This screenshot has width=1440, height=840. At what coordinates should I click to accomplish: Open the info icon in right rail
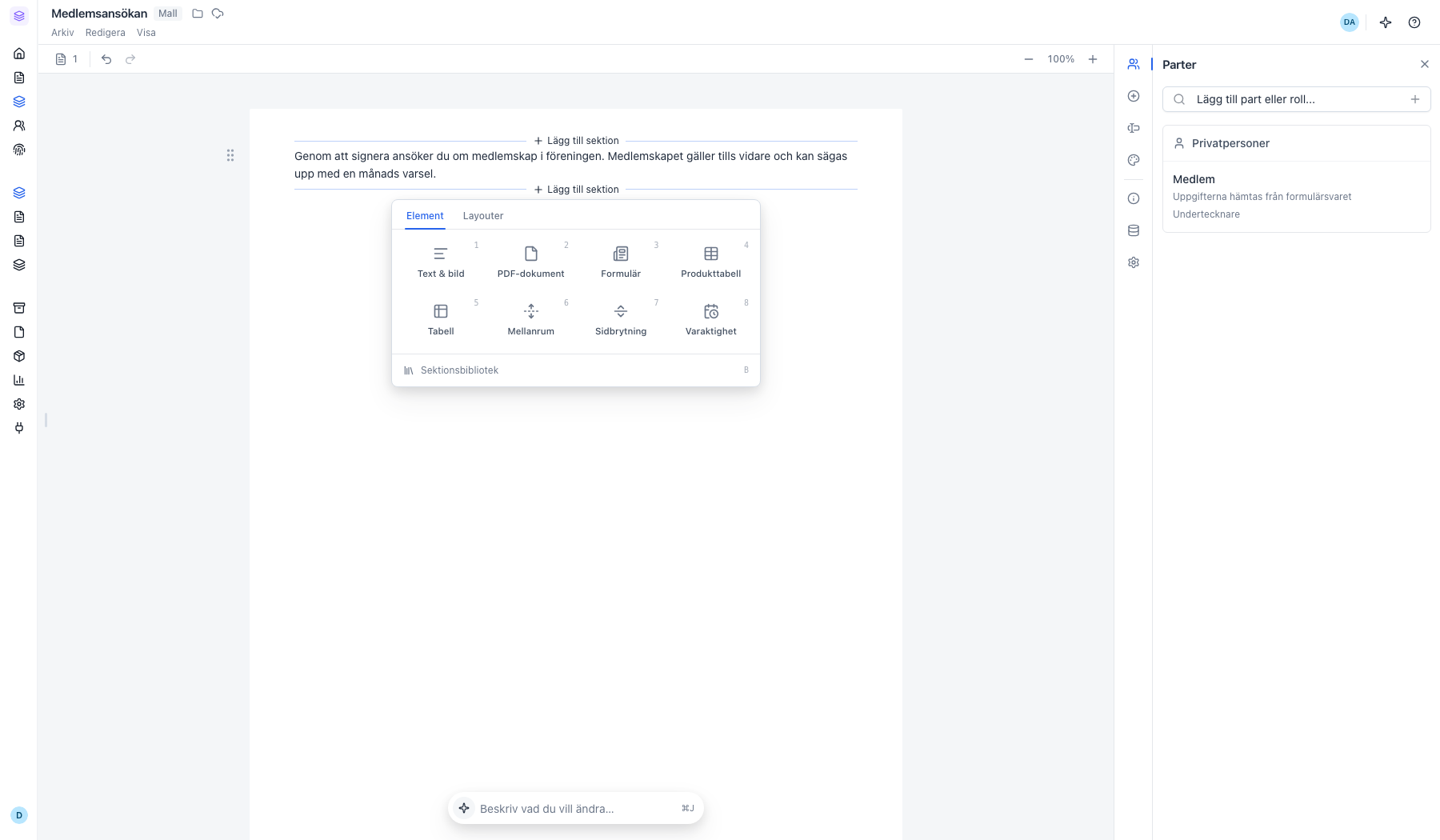point(1134,198)
